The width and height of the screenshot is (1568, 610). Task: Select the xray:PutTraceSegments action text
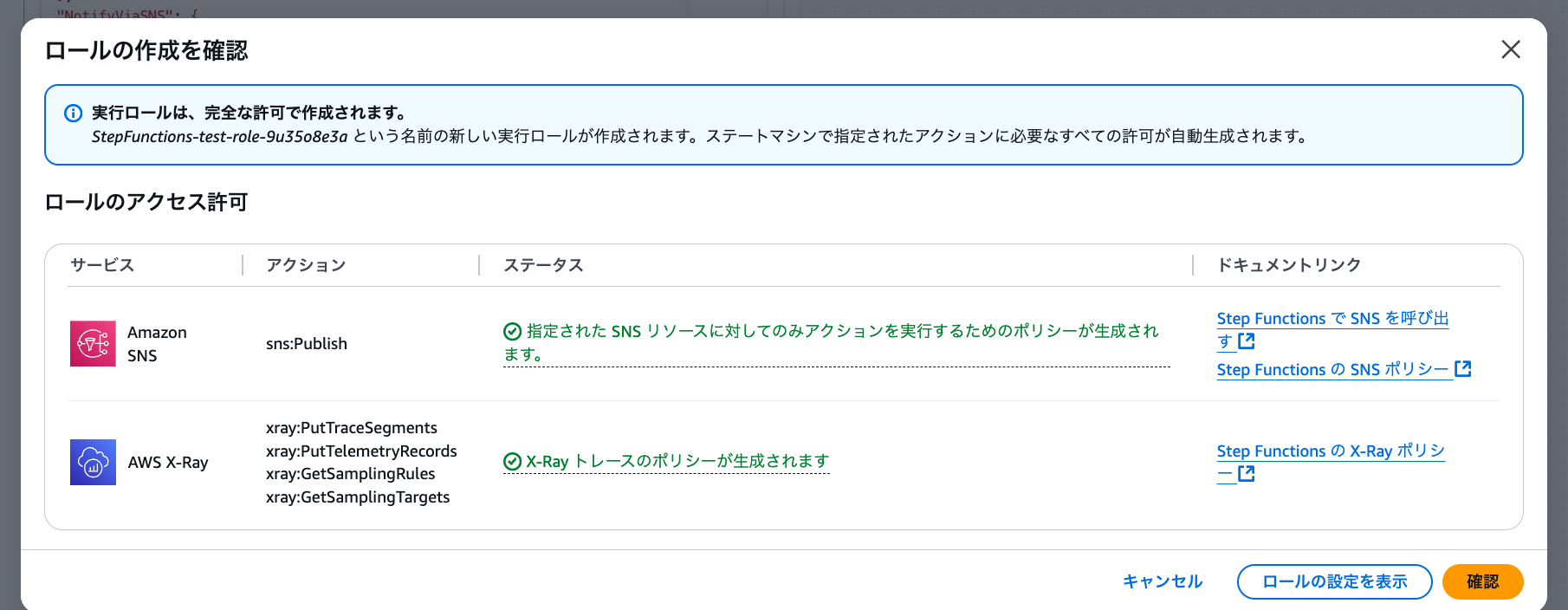tap(352, 428)
